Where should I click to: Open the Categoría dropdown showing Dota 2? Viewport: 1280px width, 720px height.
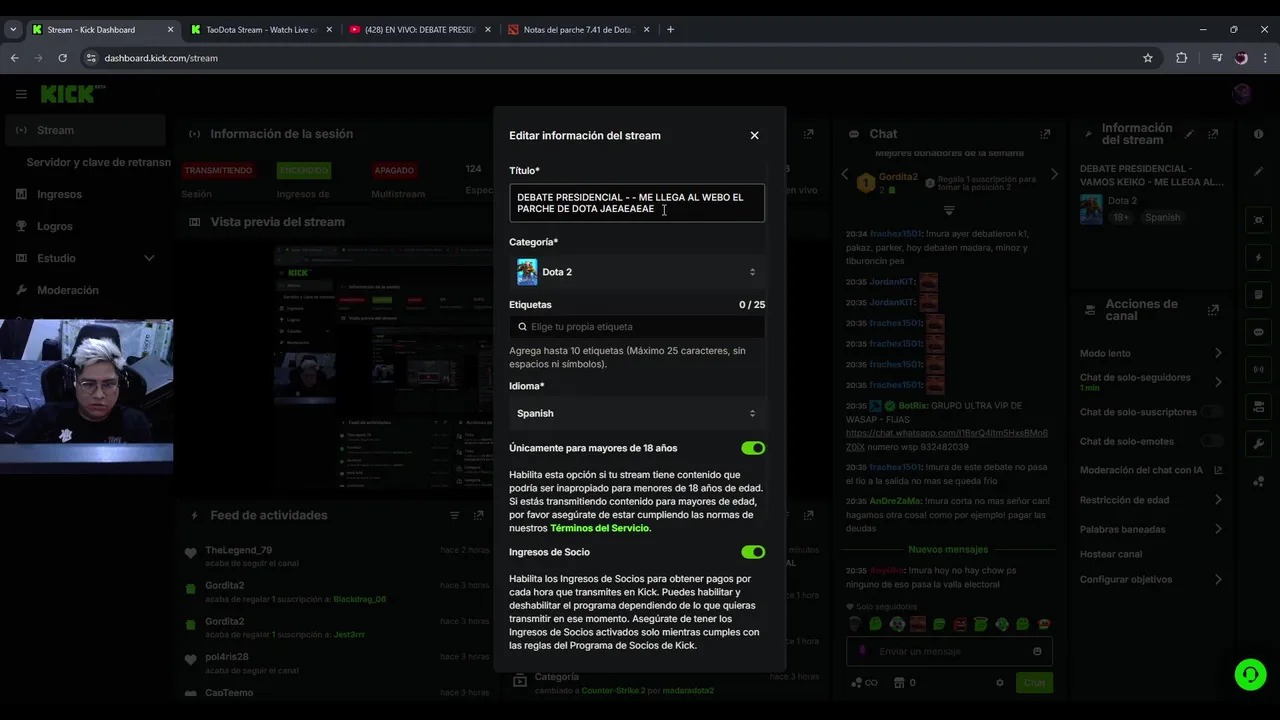point(637,272)
